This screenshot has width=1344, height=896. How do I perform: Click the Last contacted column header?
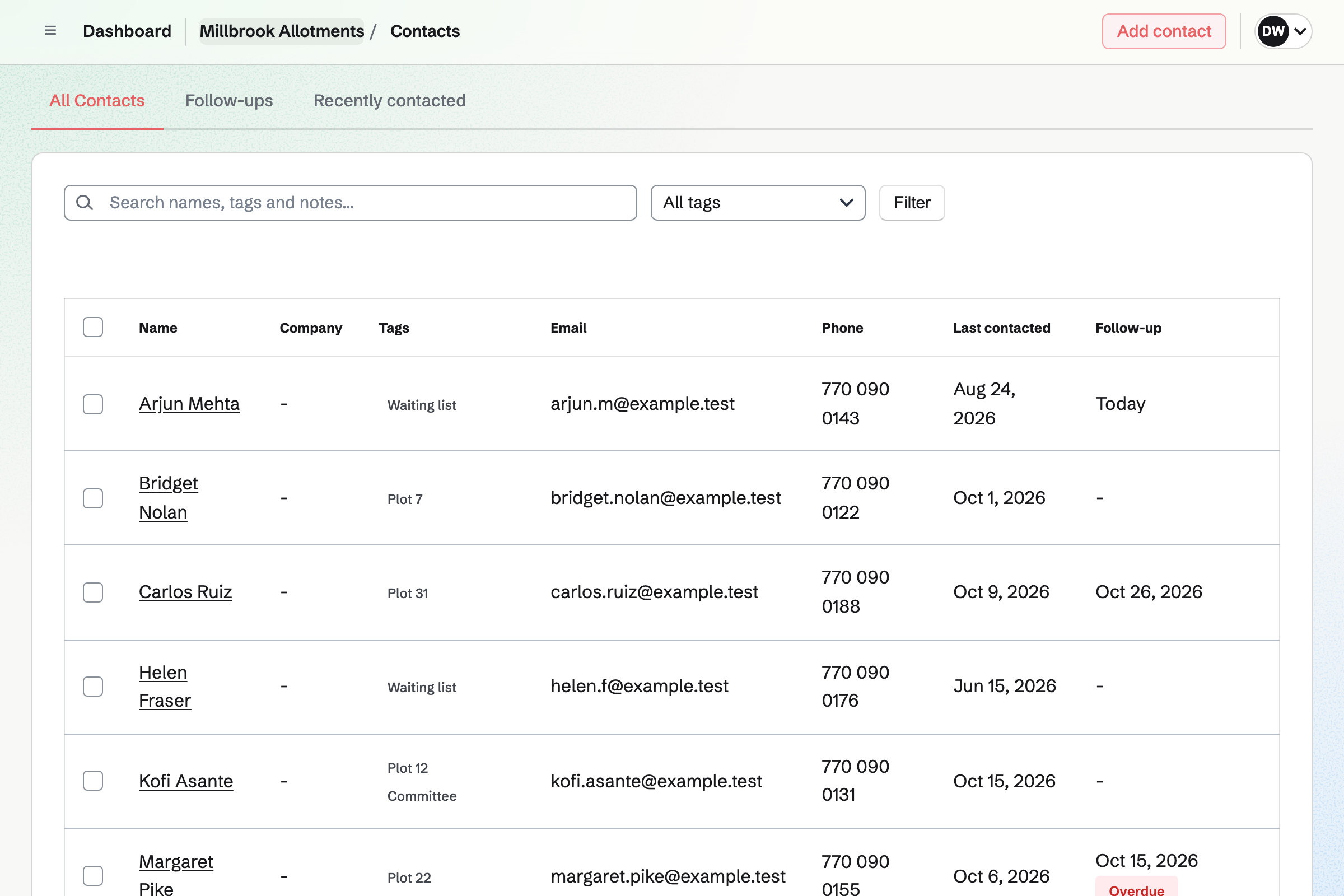[1002, 328]
